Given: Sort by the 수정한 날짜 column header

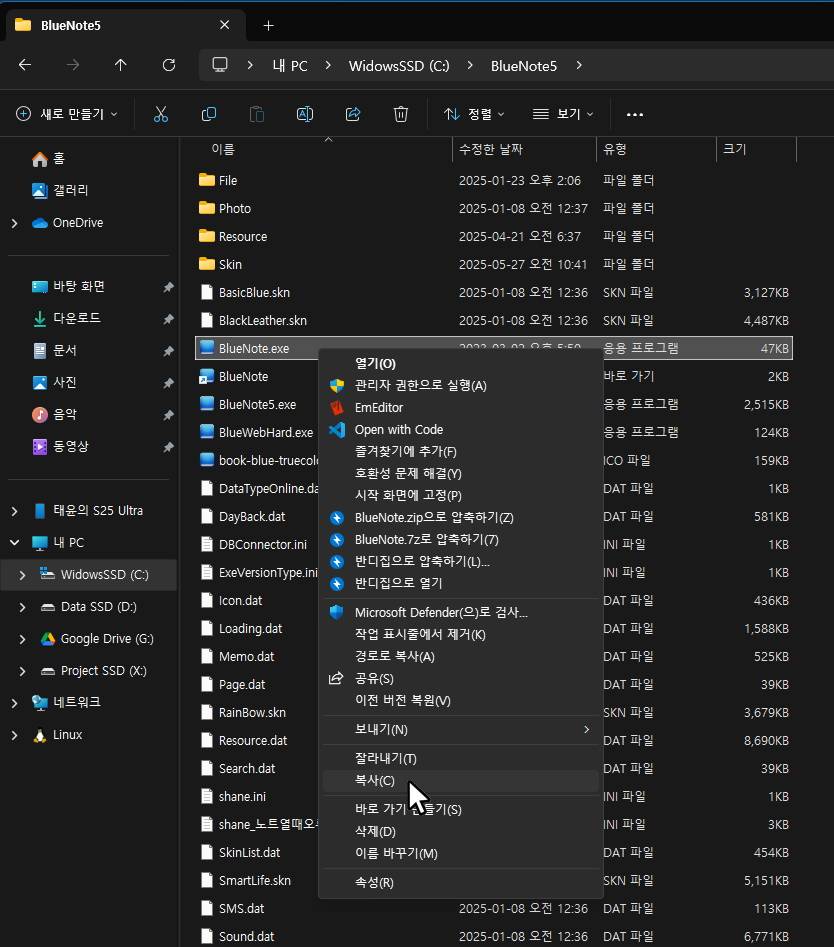Looking at the screenshot, I should [491, 149].
